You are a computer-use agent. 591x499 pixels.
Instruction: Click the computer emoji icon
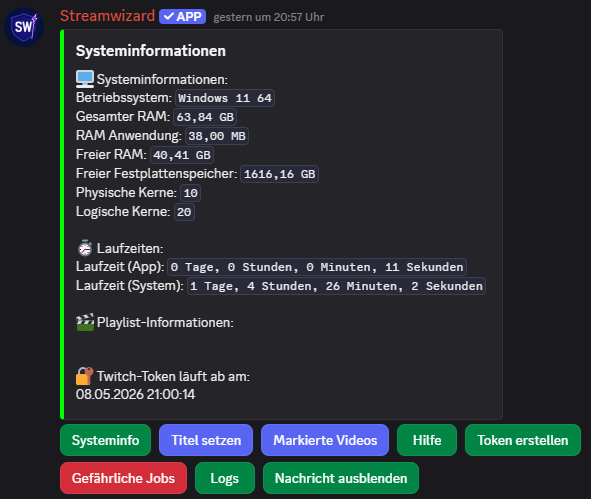(x=85, y=79)
